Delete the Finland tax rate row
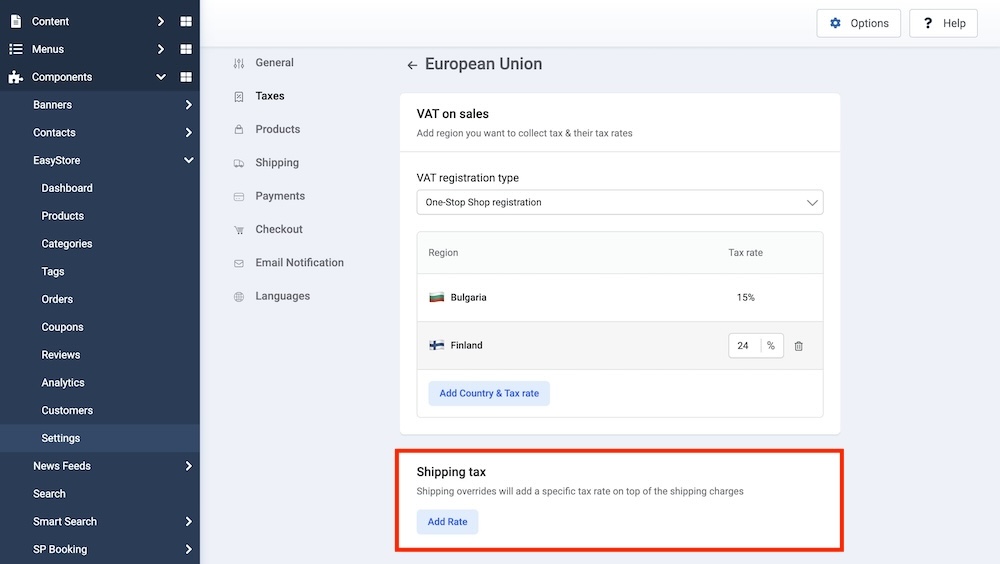Viewport: 1000px width, 564px height. tap(798, 346)
